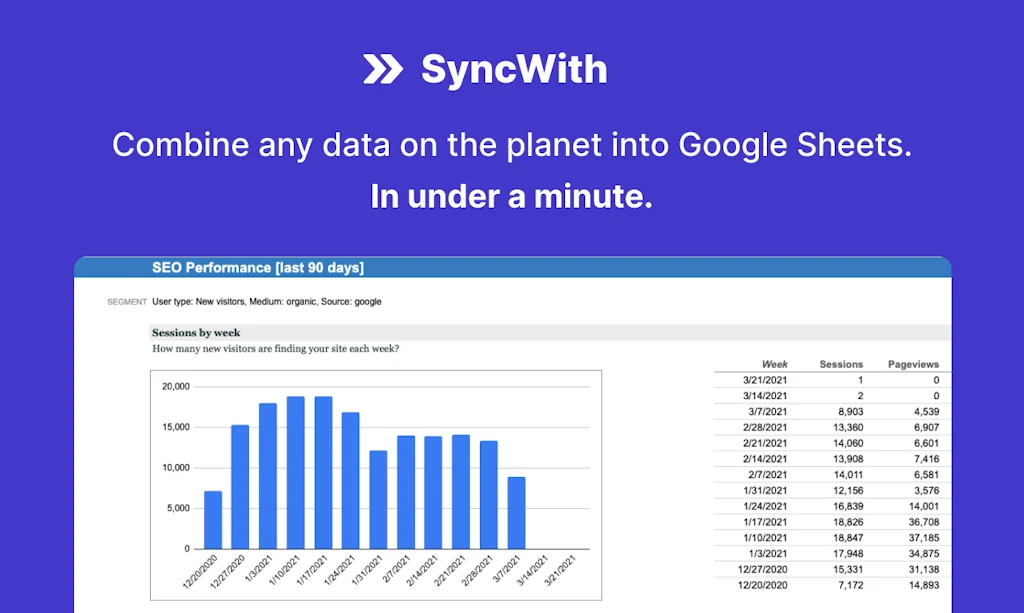The width and height of the screenshot is (1024, 613).
Task: Click the SyncWith double-chevron logo icon
Action: [x=383, y=68]
